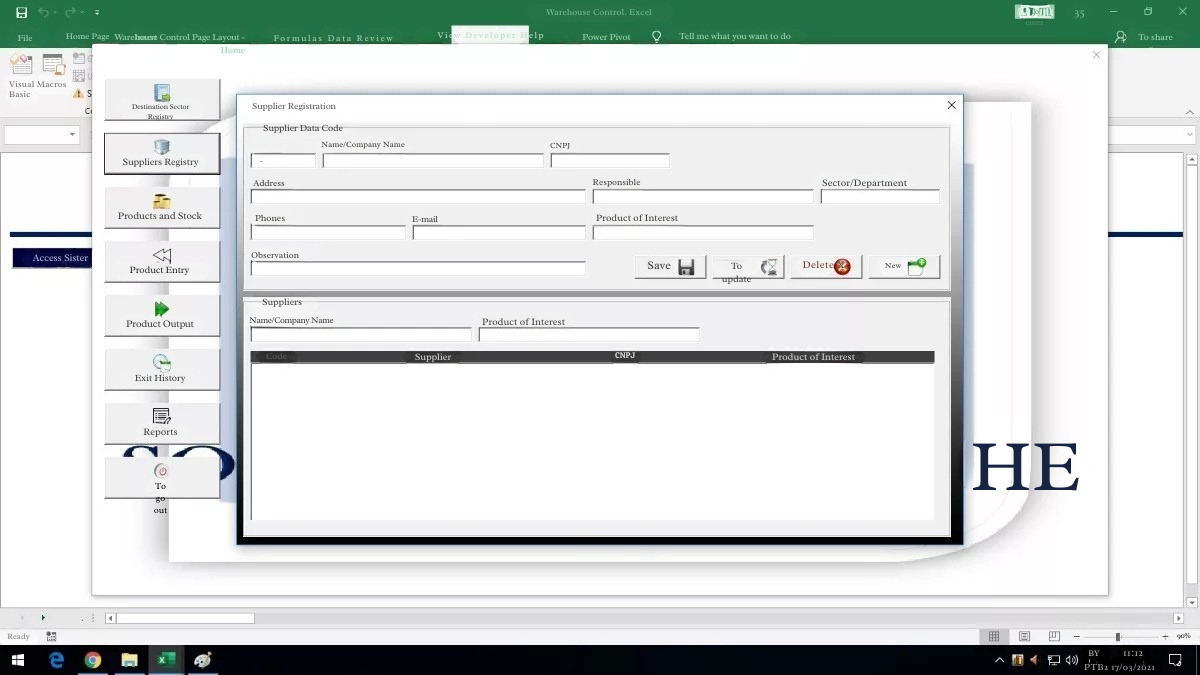View Exit History
The height and width of the screenshot is (675, 1200).
coord(162,369)
